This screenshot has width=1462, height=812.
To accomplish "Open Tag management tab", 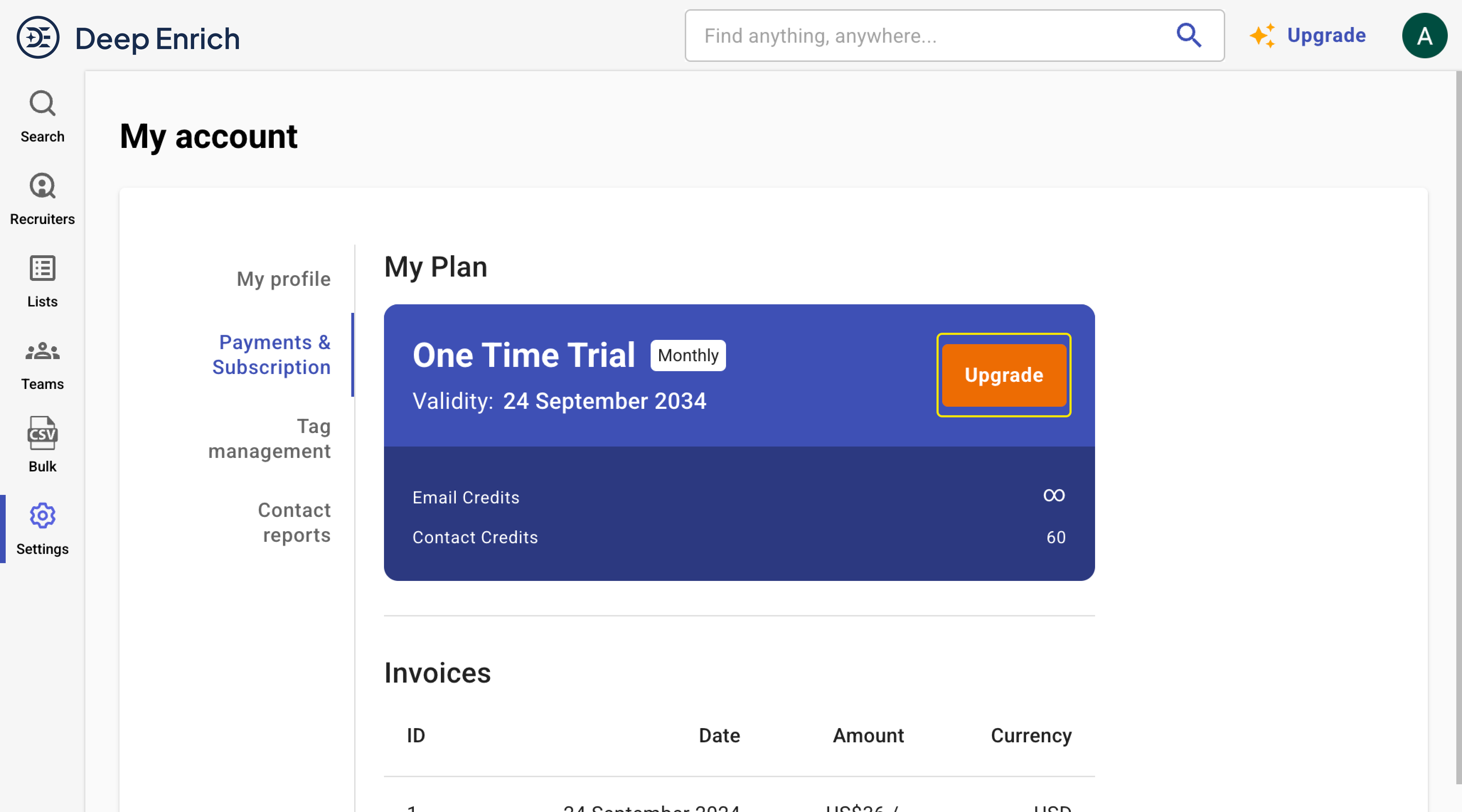I will coord(270,439).
